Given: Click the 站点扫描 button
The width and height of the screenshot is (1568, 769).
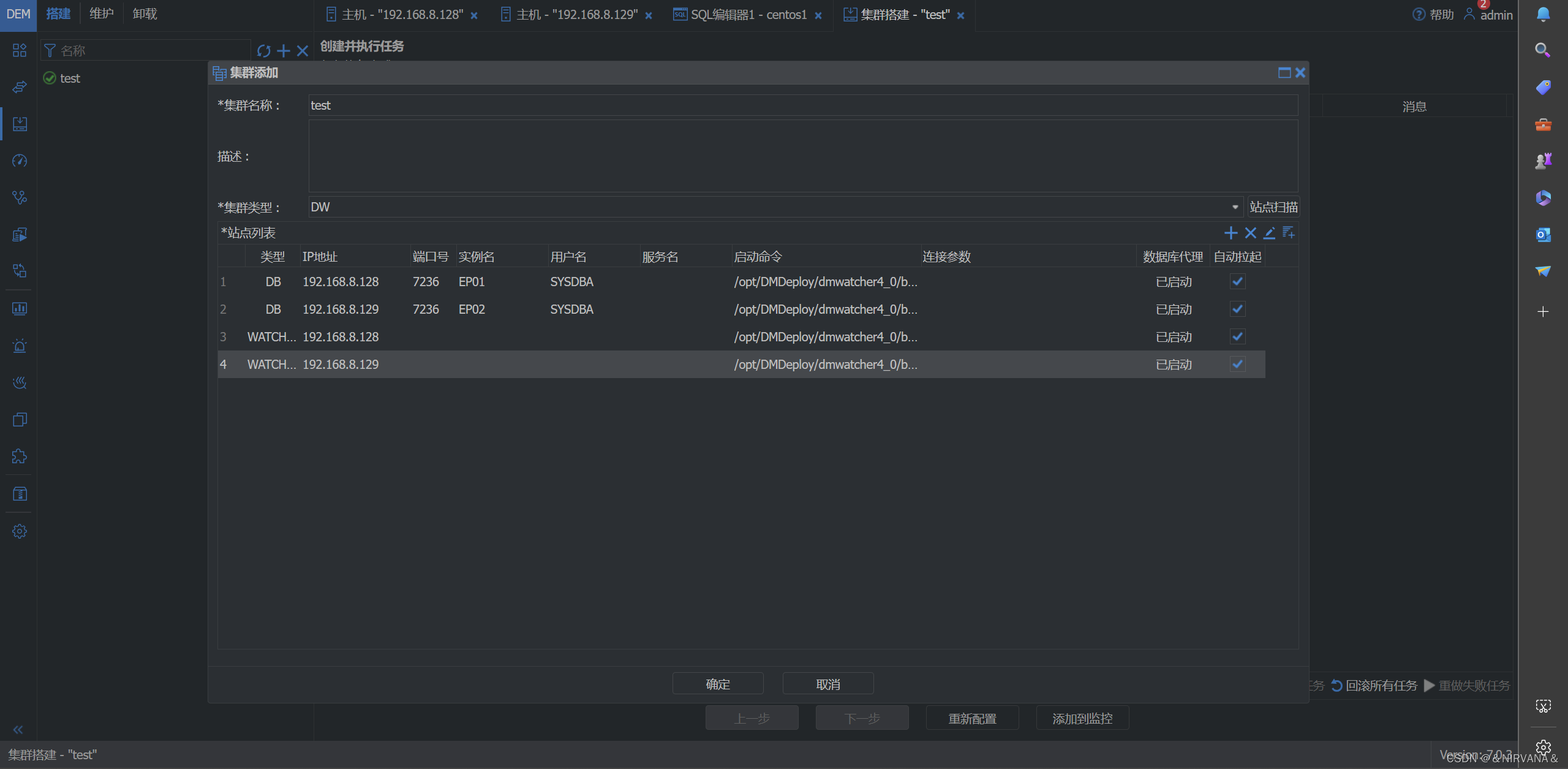Looking at the screenshot, I should [x=1273, y=207].
